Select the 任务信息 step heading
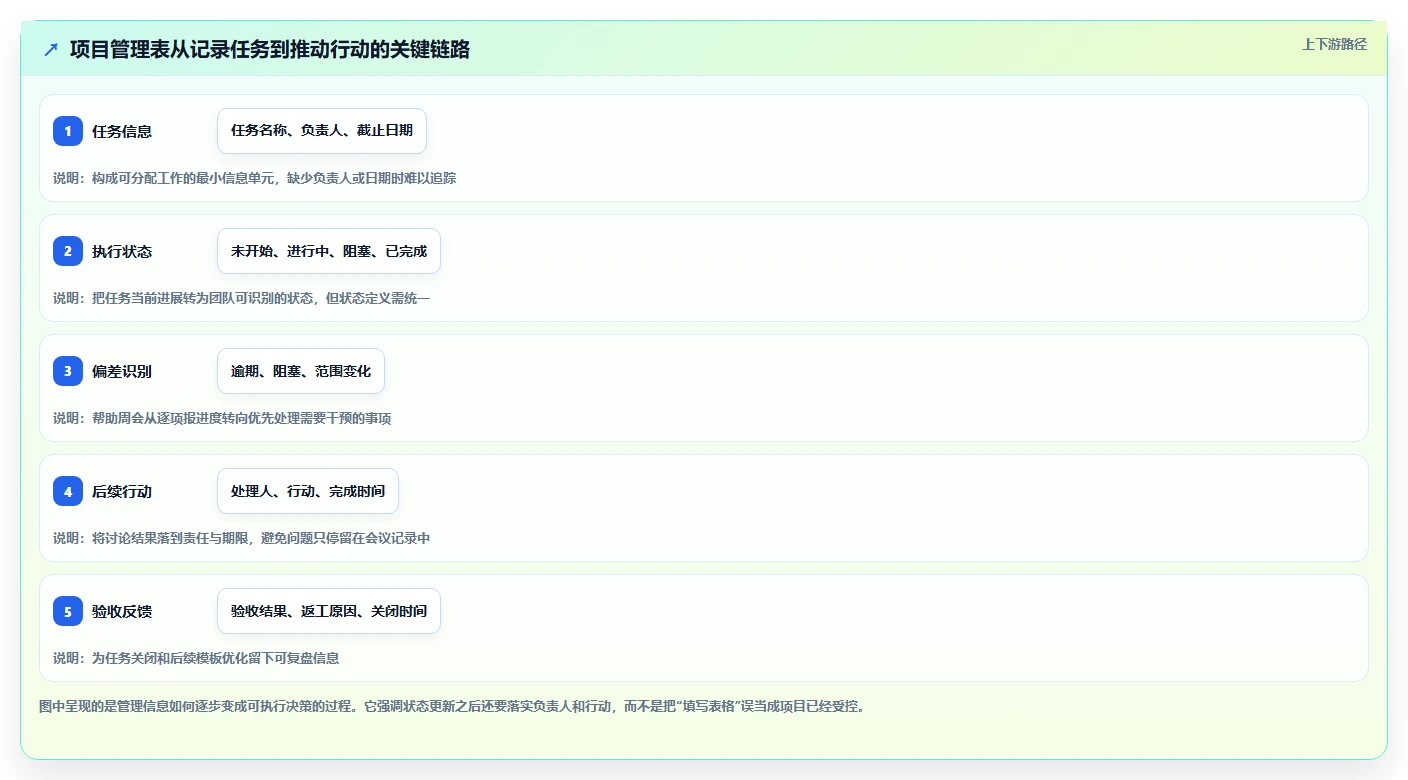1408x780 pixels. pyautogui.click(x=122, y=131)
